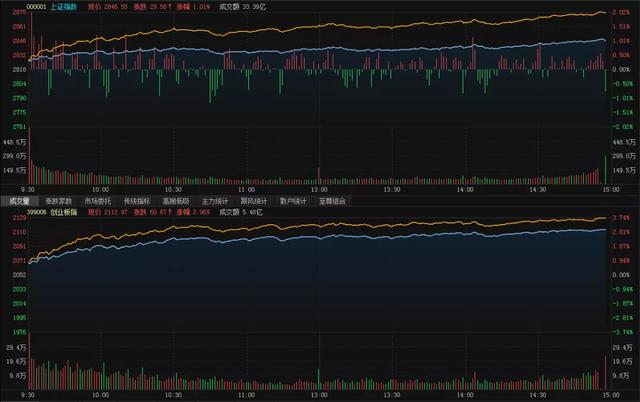
Task: Click the 2129 price axis label
Action: pos(19,218)
